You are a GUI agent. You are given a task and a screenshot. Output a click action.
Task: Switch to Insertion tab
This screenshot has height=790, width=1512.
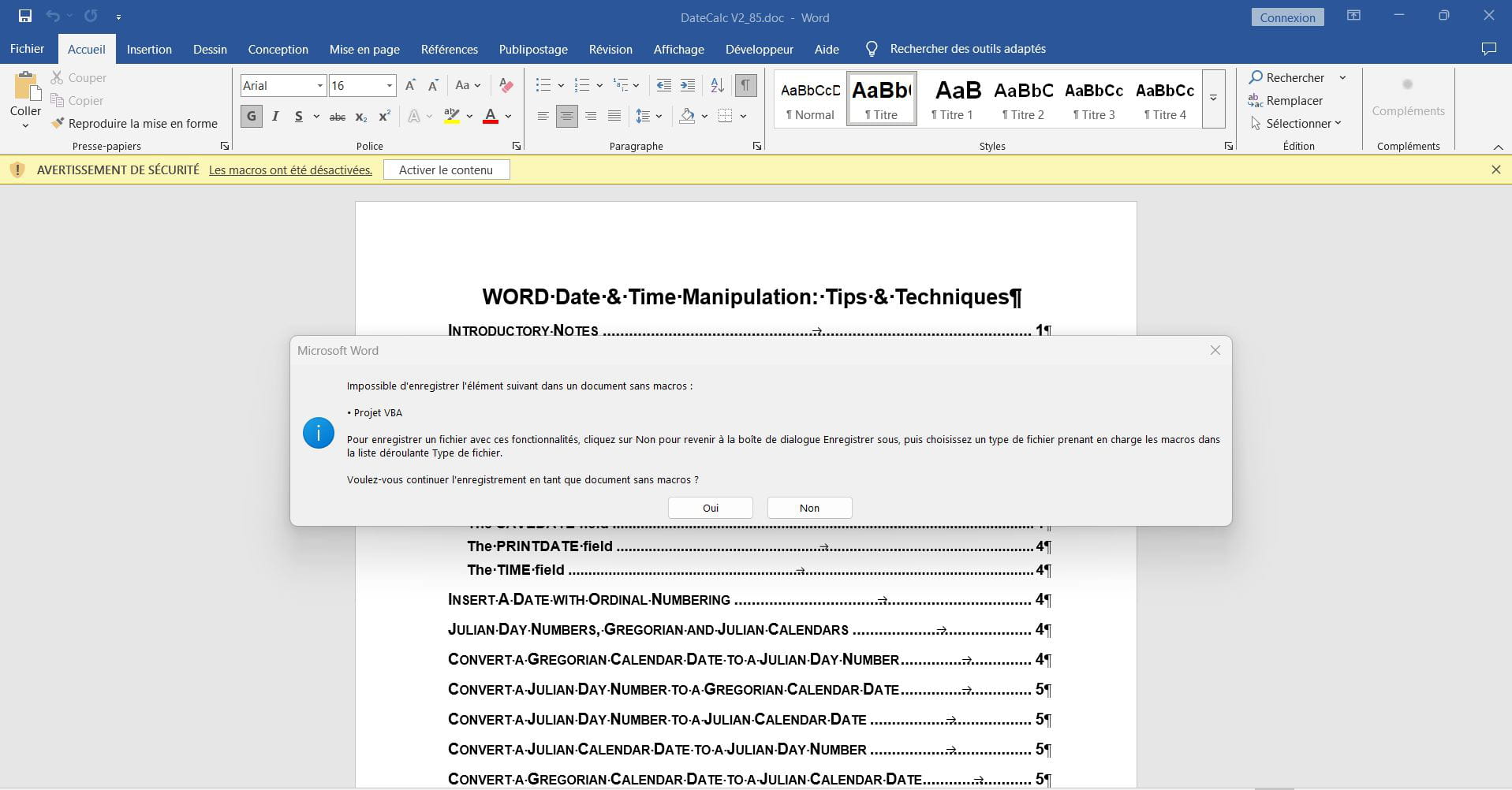149,49
